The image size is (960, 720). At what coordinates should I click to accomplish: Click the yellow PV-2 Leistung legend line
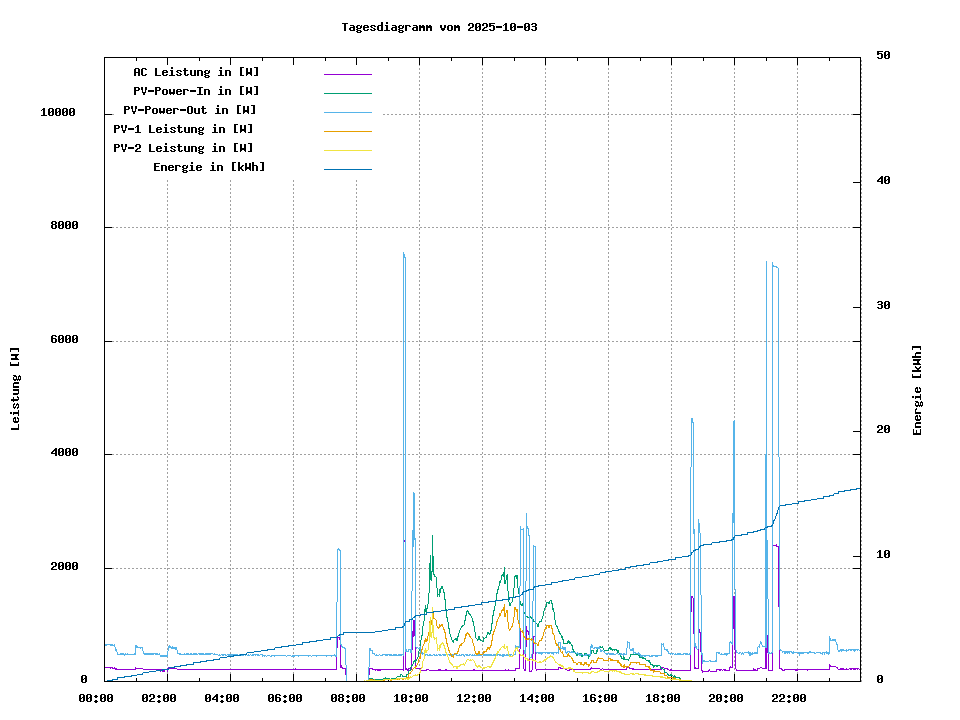tap(347, 150)
